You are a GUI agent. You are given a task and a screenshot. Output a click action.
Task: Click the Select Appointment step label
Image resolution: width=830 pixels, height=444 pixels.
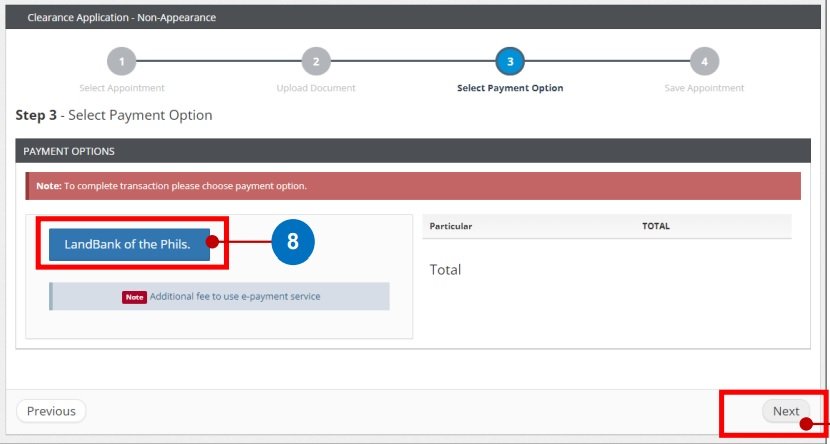pyautogui.click(x=122, y=88)
